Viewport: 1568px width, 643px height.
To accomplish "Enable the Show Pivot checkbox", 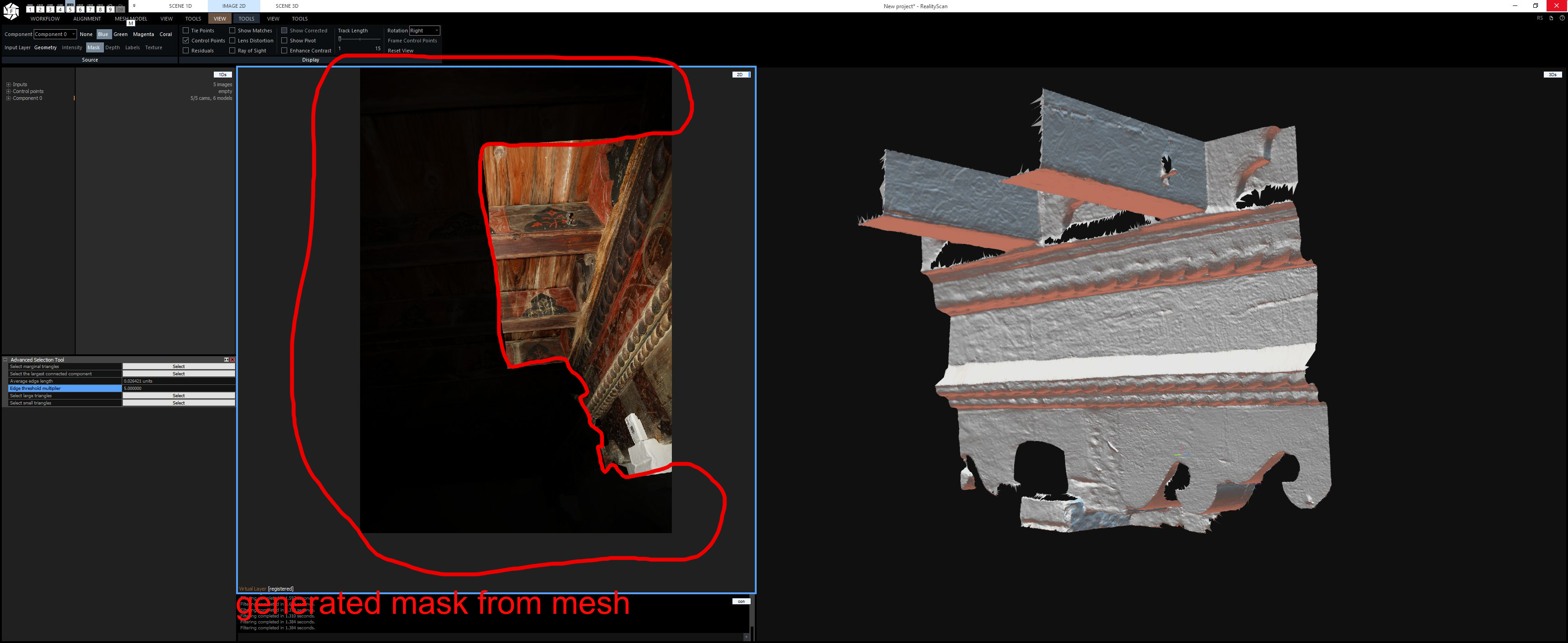I will [x=284, y=41].
